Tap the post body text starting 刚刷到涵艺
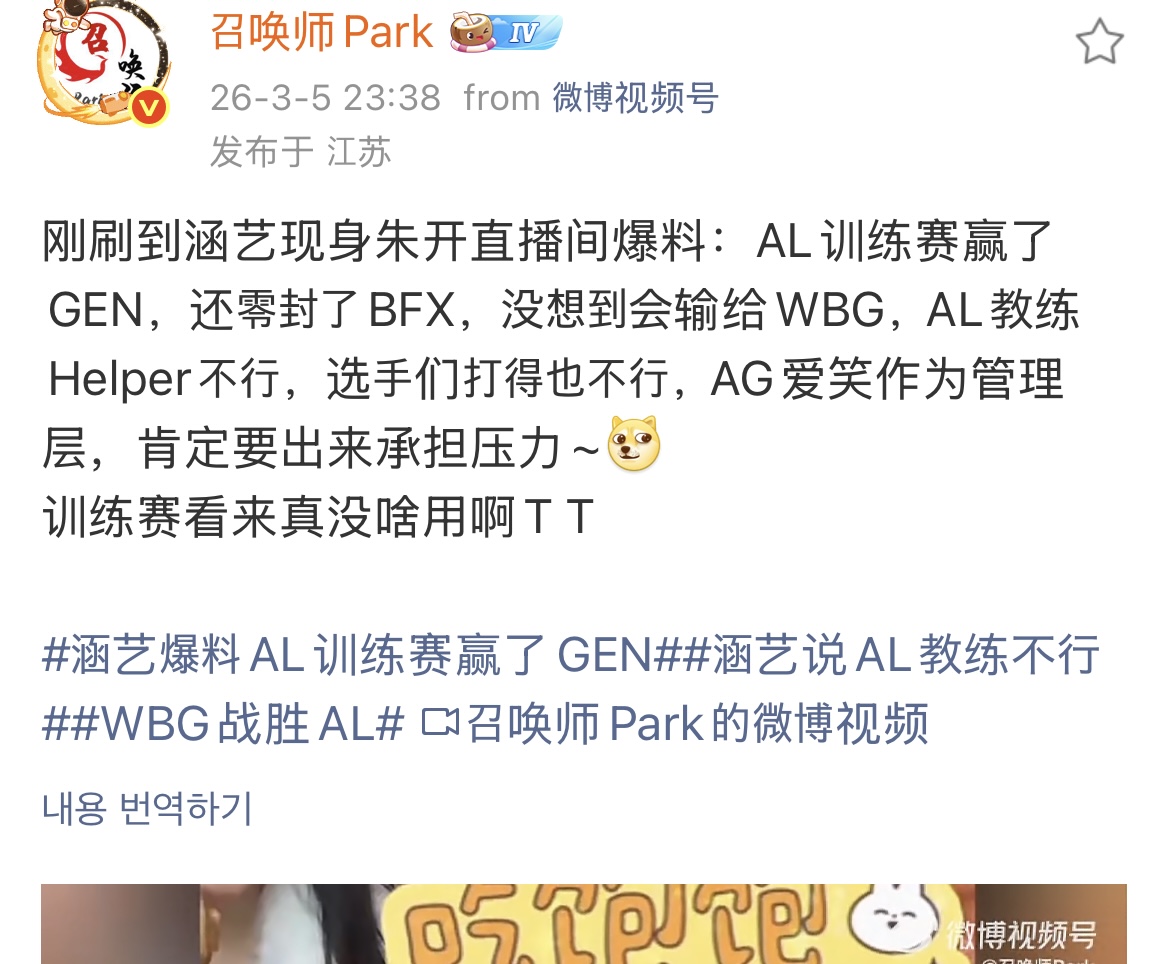This screenshot has height=964, width=1169. pyautogui.click(x=559, y=379)
